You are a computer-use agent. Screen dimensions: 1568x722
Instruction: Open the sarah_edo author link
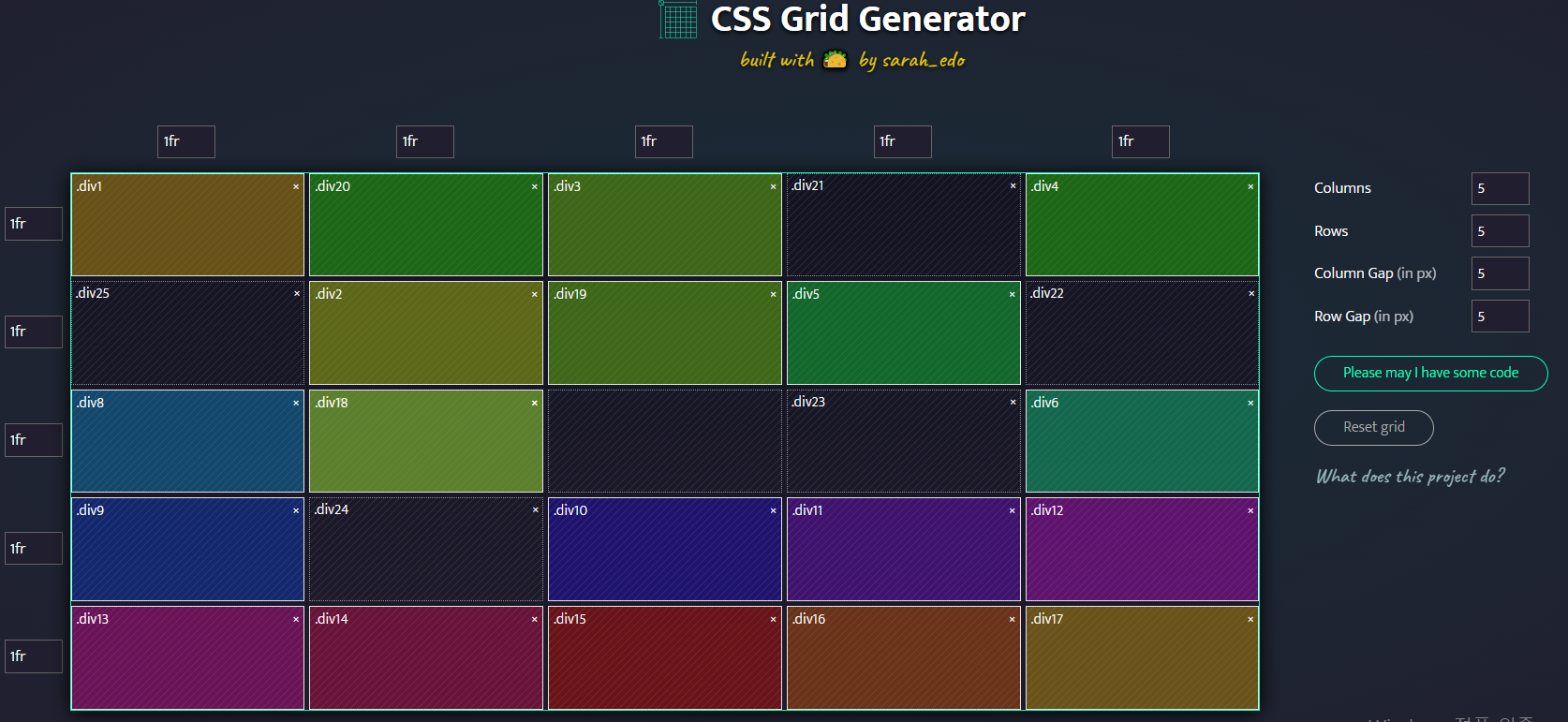pyautogui.click(x=923, y=60)
